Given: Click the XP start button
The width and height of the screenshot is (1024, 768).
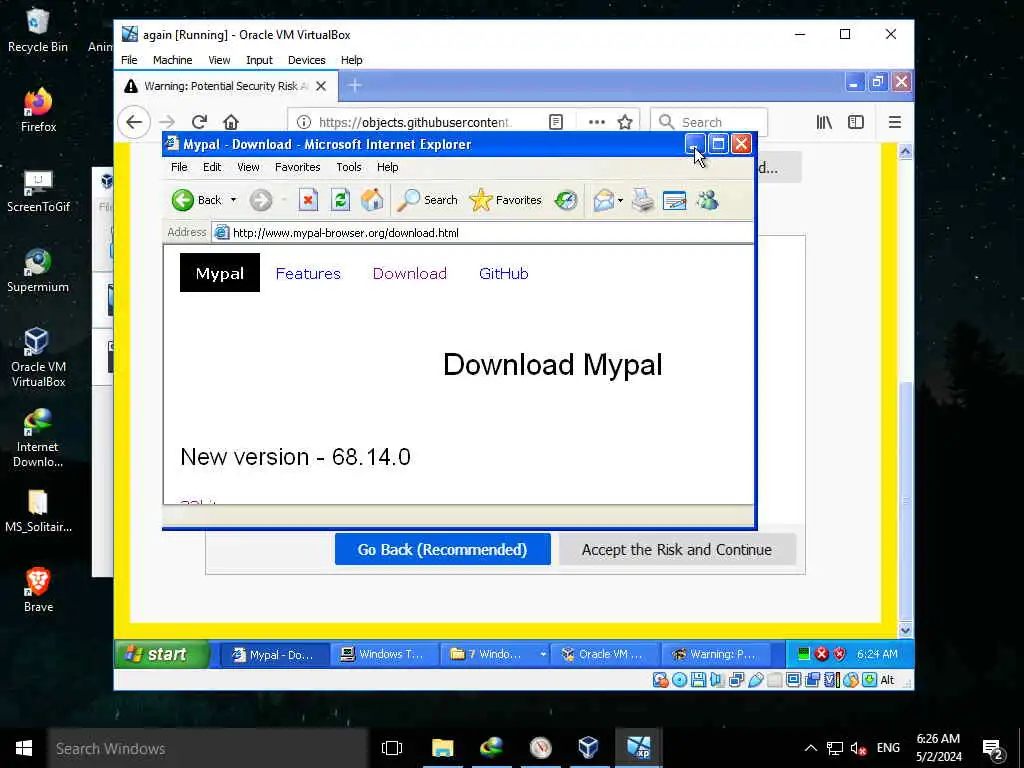Looking at the screenshot, I should click(x=163, y=654).
